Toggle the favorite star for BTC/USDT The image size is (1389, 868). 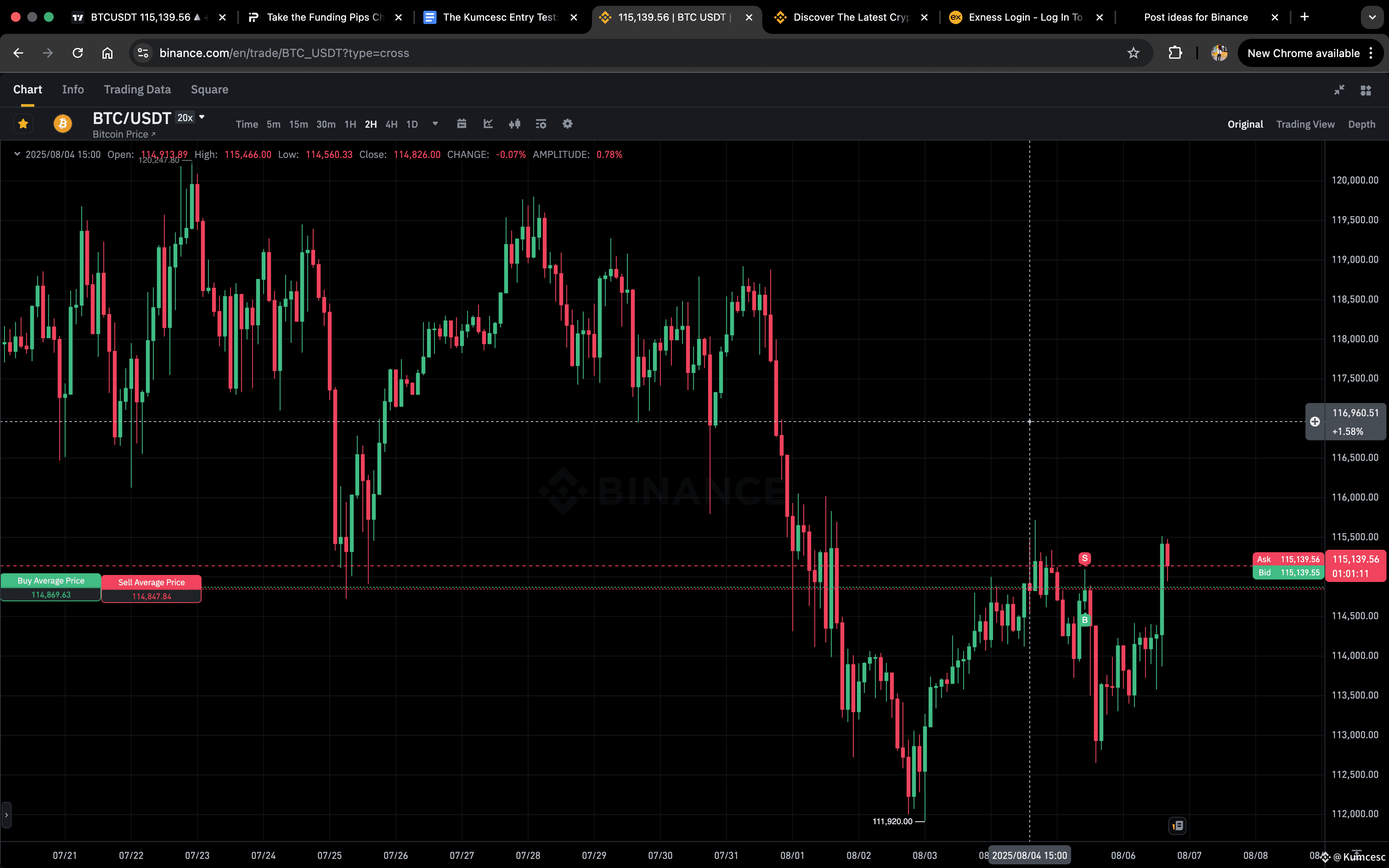23,124
